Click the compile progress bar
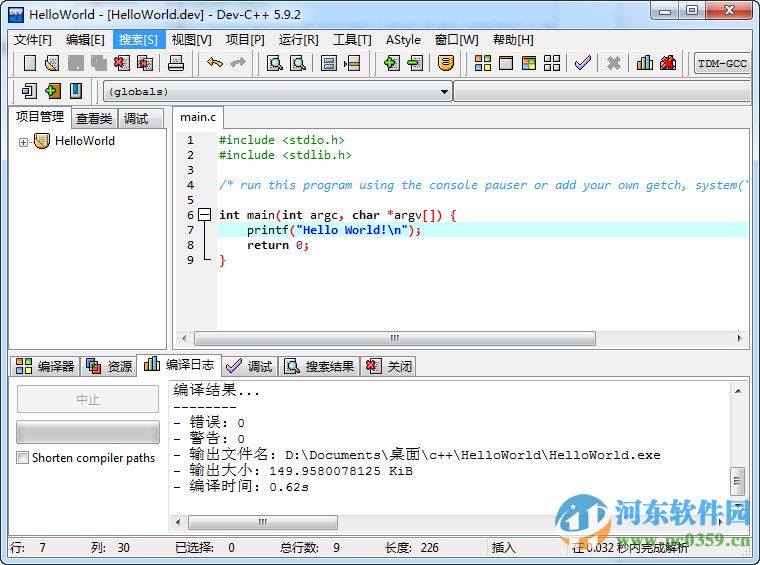760x565 pixels. tap(88, 432)
